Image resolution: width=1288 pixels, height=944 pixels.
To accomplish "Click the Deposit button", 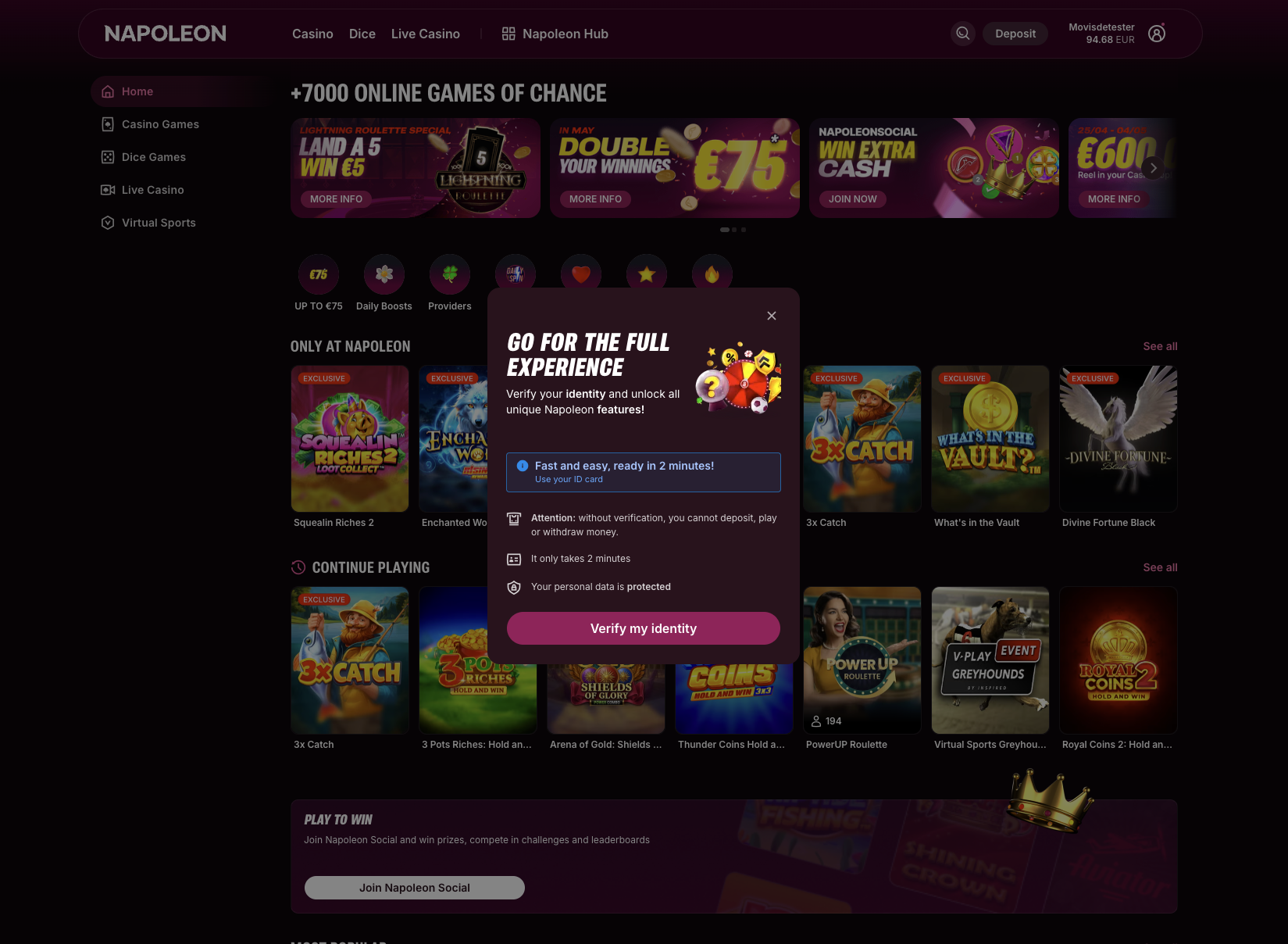I will [x=1015, y=34].
